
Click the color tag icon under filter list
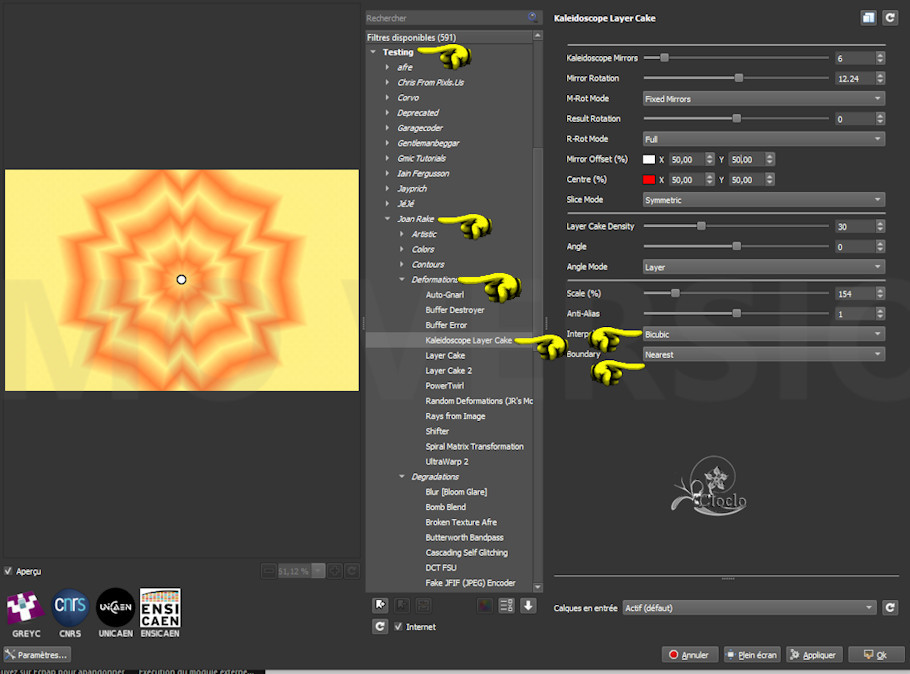pos(485,605)
